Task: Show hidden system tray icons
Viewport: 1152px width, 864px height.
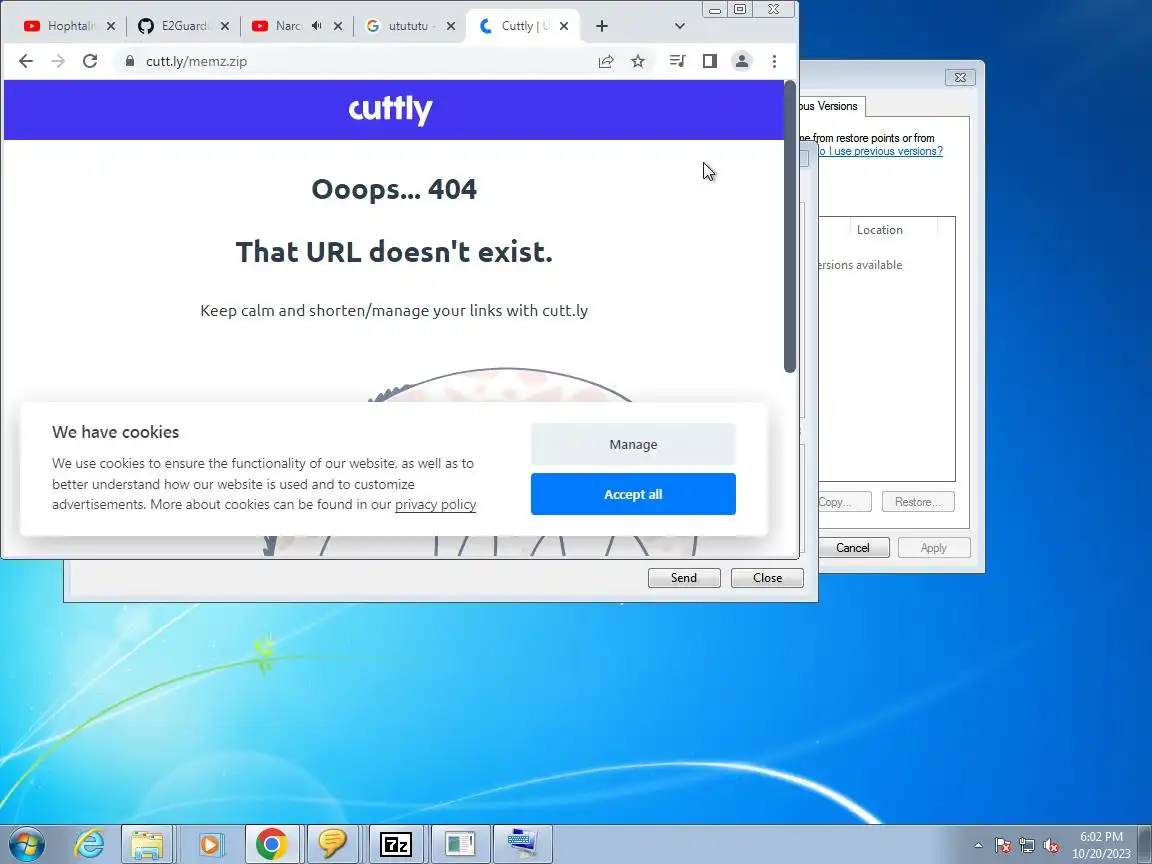Action: pyautogui.click(x=978, y=845)
